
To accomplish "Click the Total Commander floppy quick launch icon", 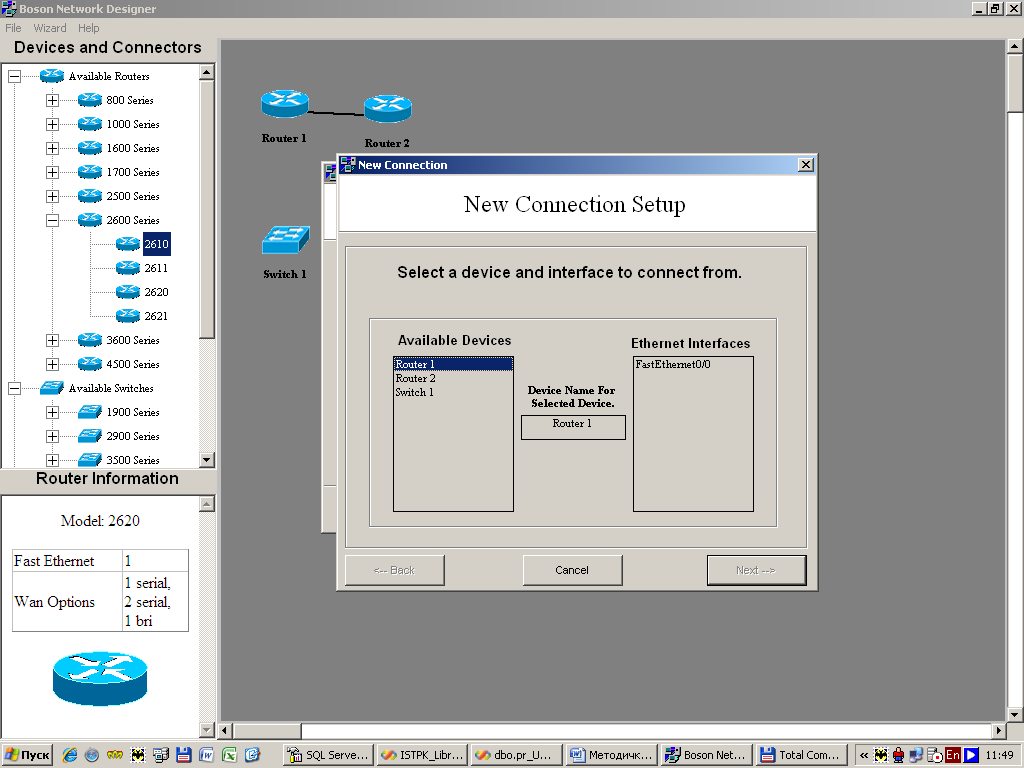I will 184,755.
